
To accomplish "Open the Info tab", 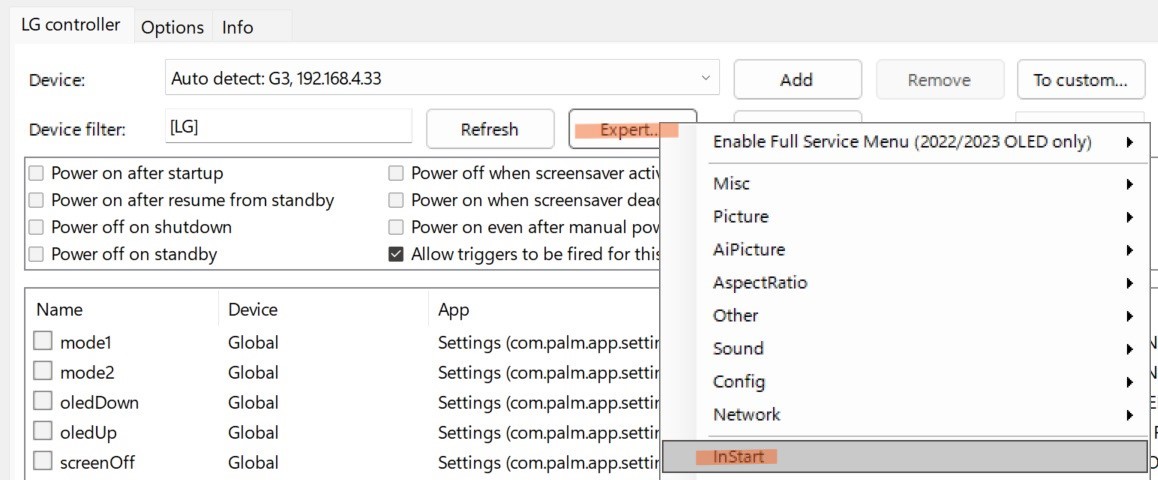I will (x=237, y=27).
